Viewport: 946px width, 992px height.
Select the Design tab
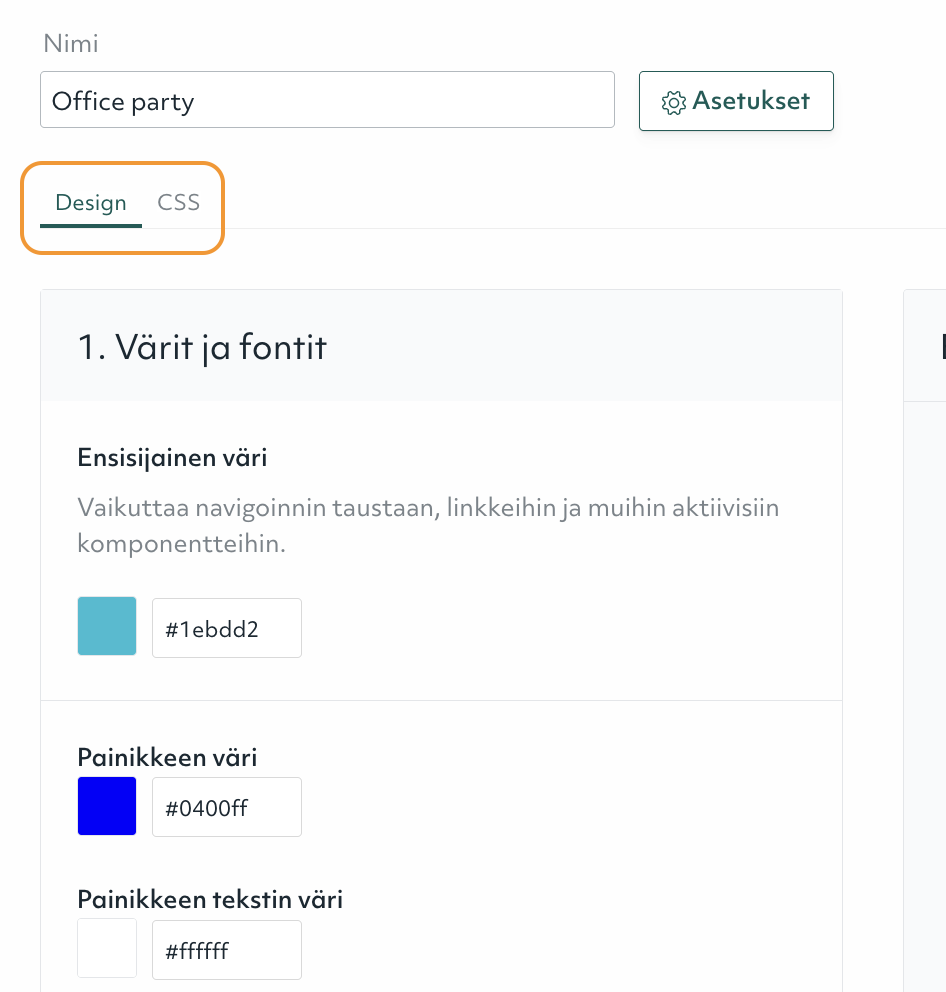click(x=91, y=202)
